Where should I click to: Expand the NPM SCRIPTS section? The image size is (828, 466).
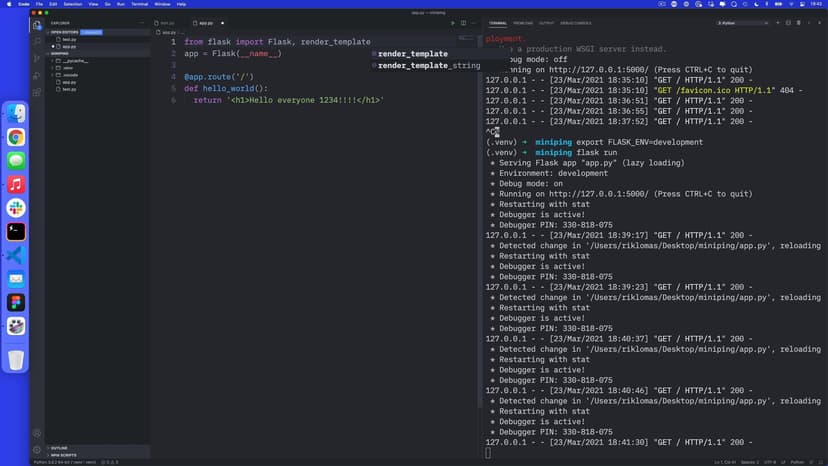[x=62, y=455]
